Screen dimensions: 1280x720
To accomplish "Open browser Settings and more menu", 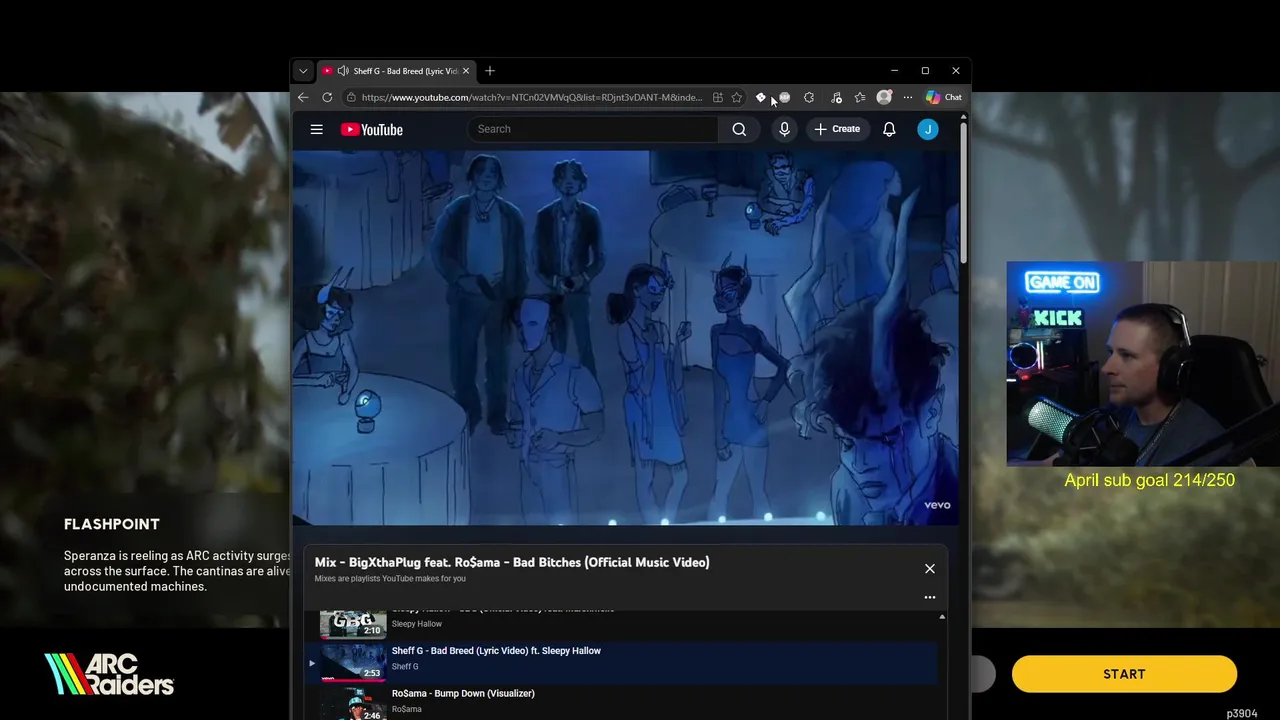I will (x=908, y=97).
